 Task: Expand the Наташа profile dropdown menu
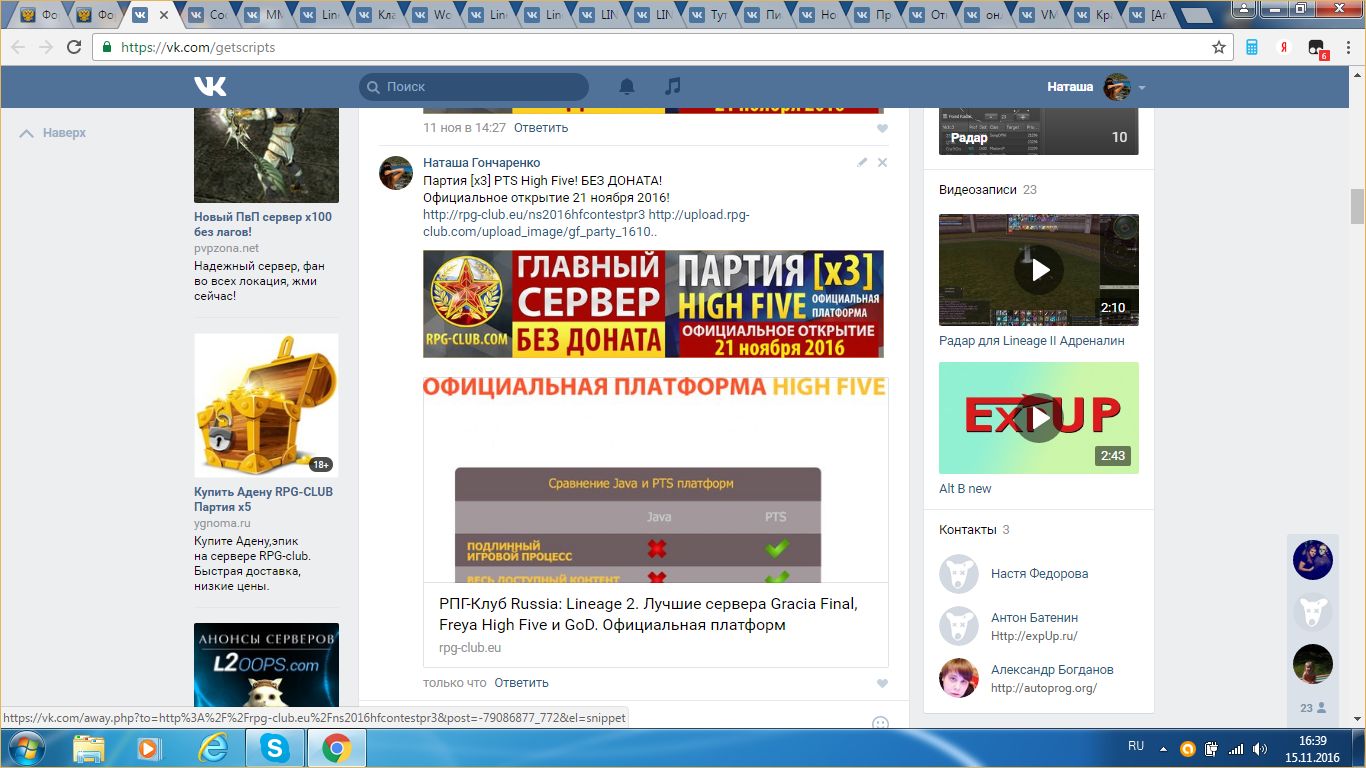(1141, 88)
